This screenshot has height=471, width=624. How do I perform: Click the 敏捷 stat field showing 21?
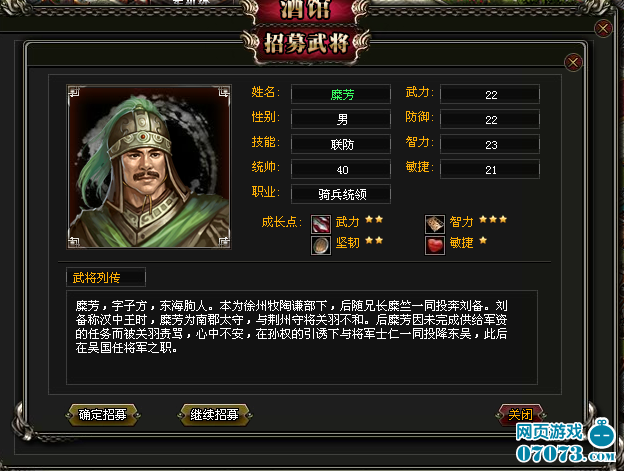tap(490, 169)
